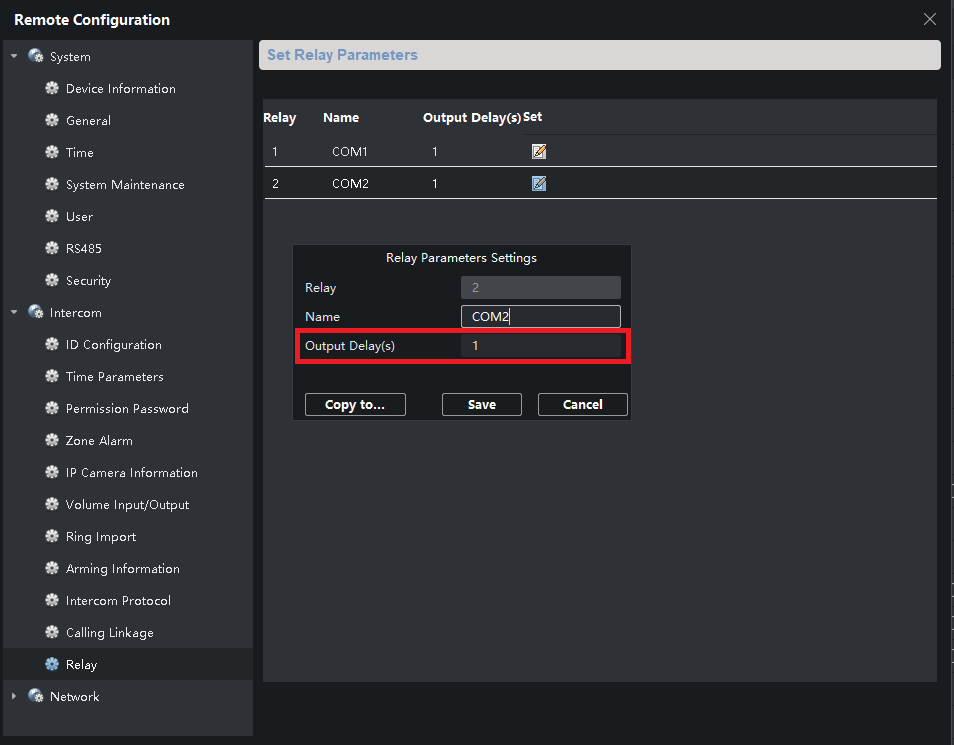
Task: Open the Time Parameters page
Action: point(114,377)
